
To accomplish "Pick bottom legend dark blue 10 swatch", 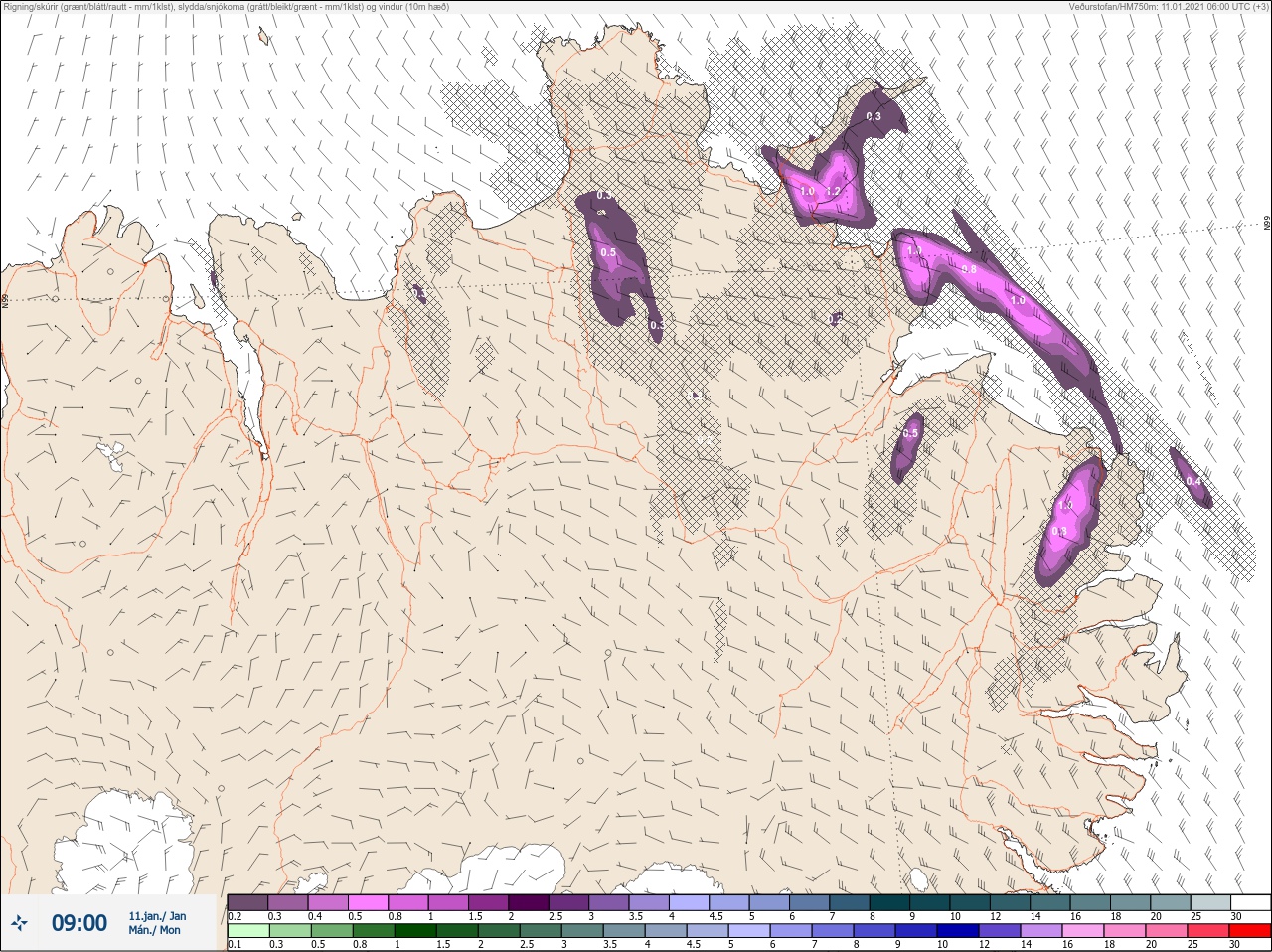I will tap(959, 931).
